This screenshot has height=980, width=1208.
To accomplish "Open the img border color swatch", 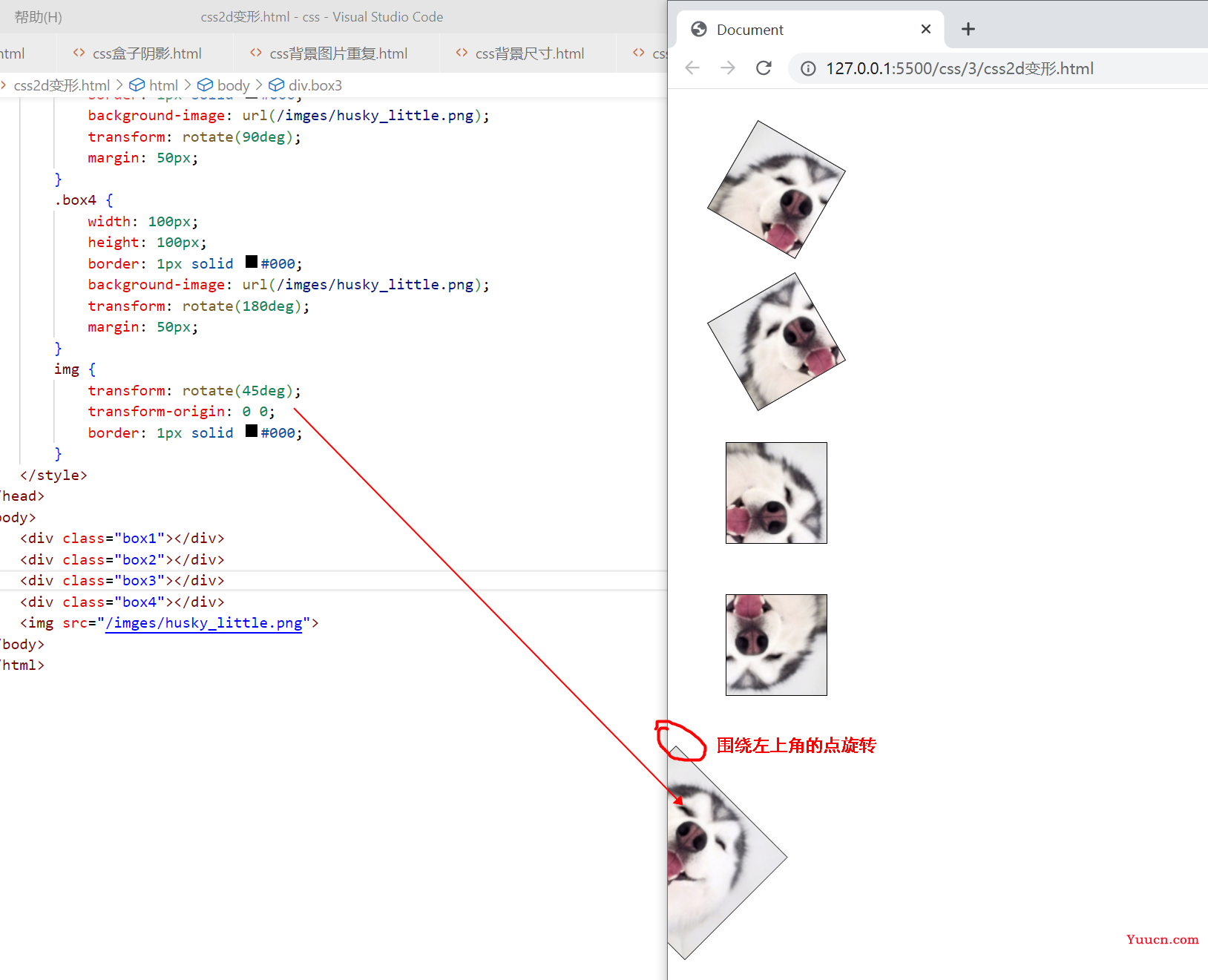I will coord(252,431).
